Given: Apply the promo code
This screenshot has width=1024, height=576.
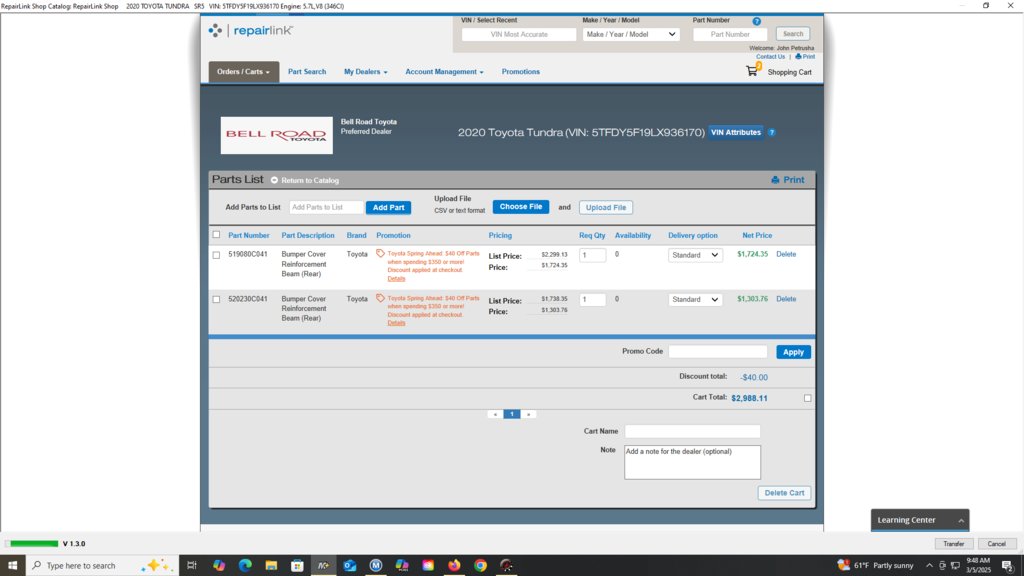Looking at the screenshot, I should coord(793,352).
